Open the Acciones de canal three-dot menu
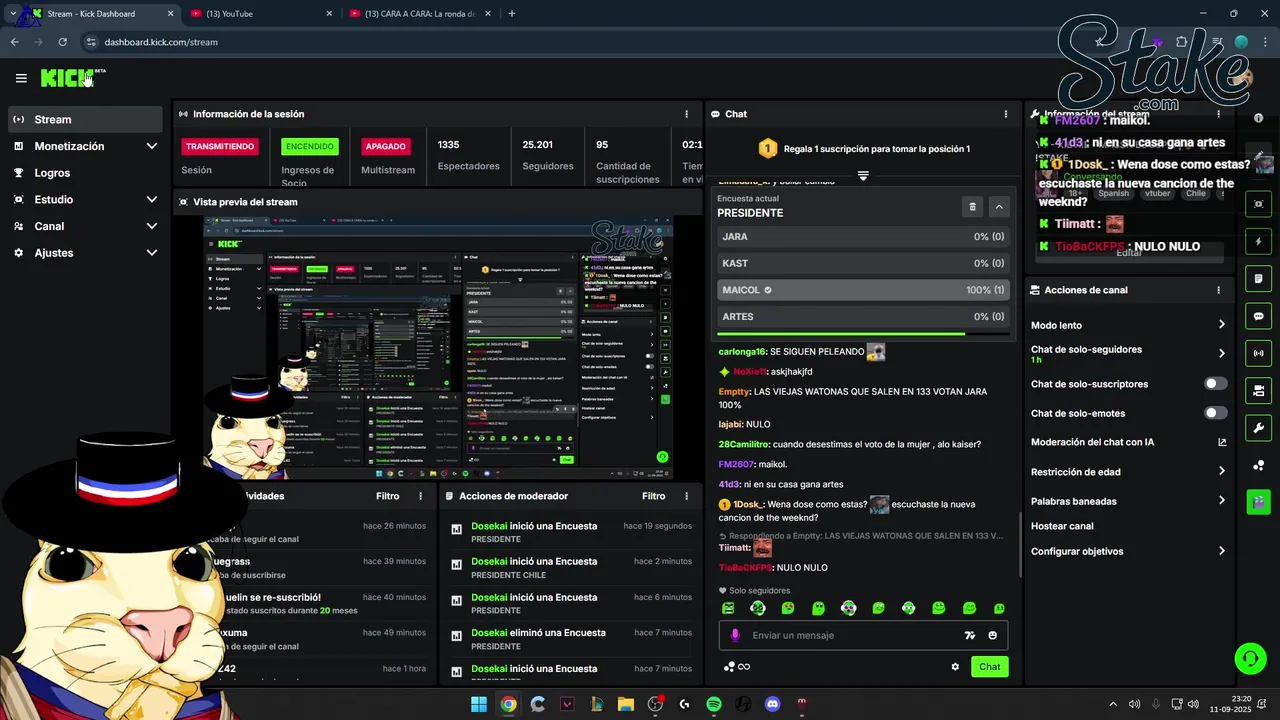 (x=1218, y=290)
